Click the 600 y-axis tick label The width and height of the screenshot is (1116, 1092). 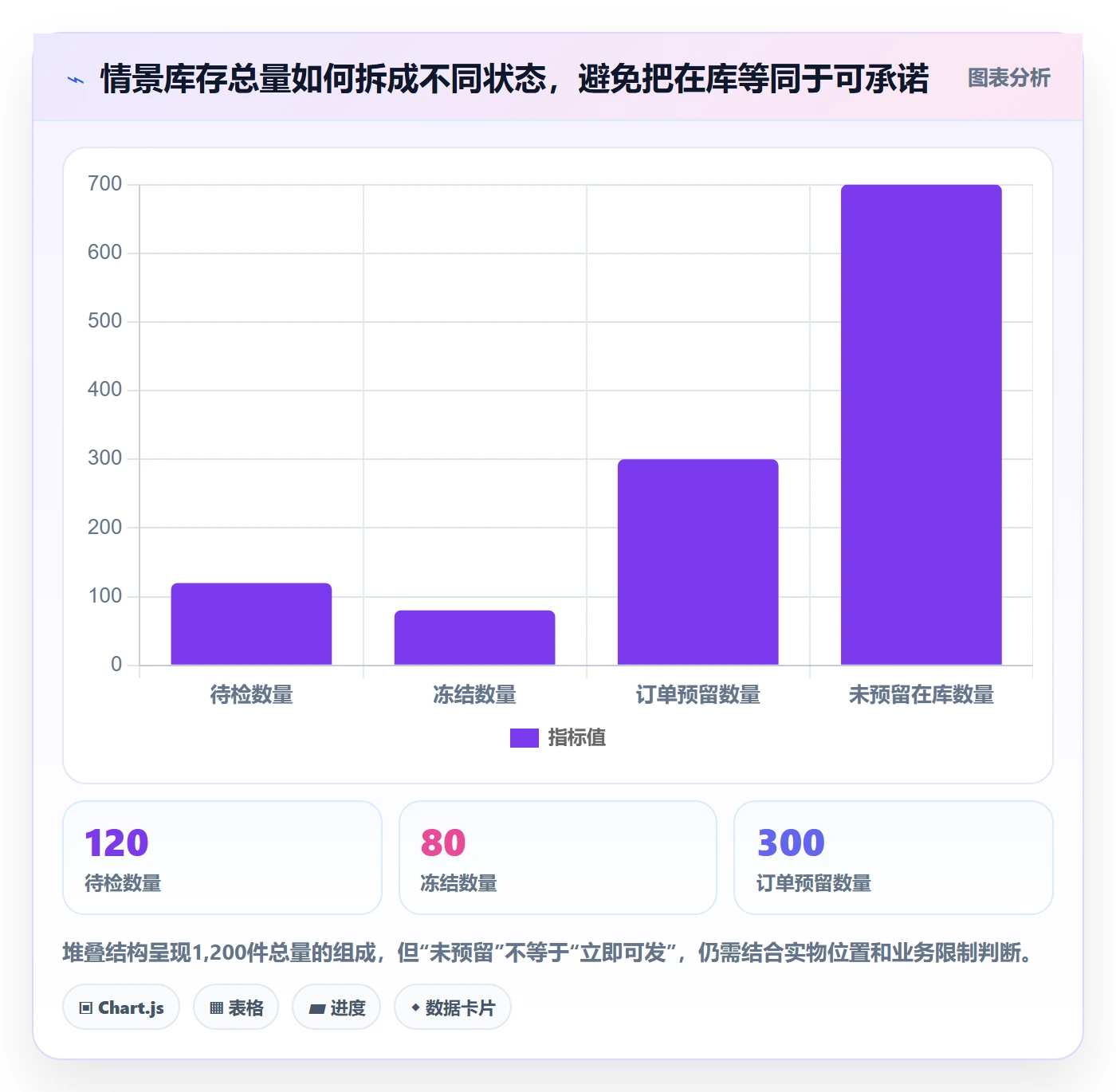tap(104, 253)
